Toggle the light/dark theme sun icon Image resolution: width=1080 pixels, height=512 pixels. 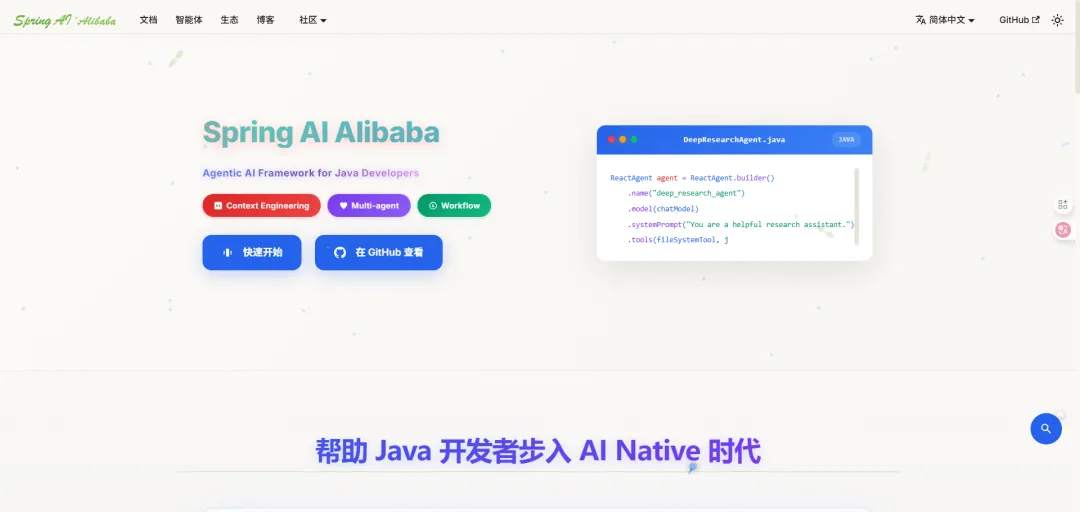click(x=1057, y=20)
